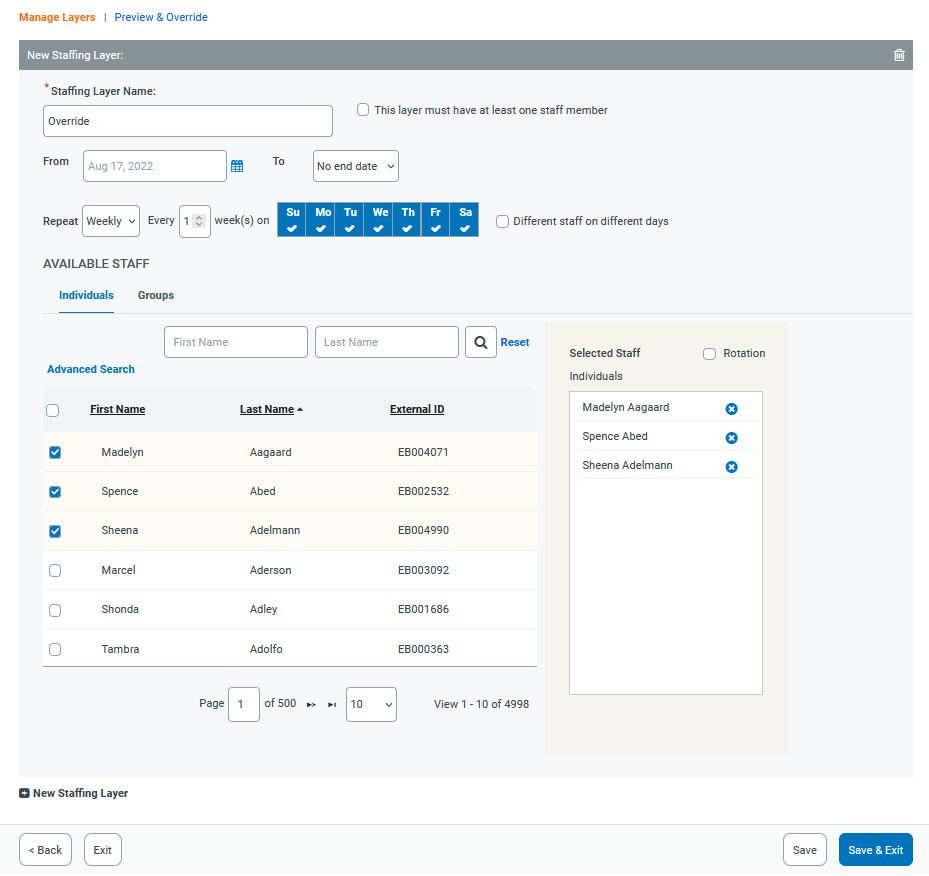The image size is (929, 876).
Task: Switch to the Groups tab
Action: tap(156, 296)
